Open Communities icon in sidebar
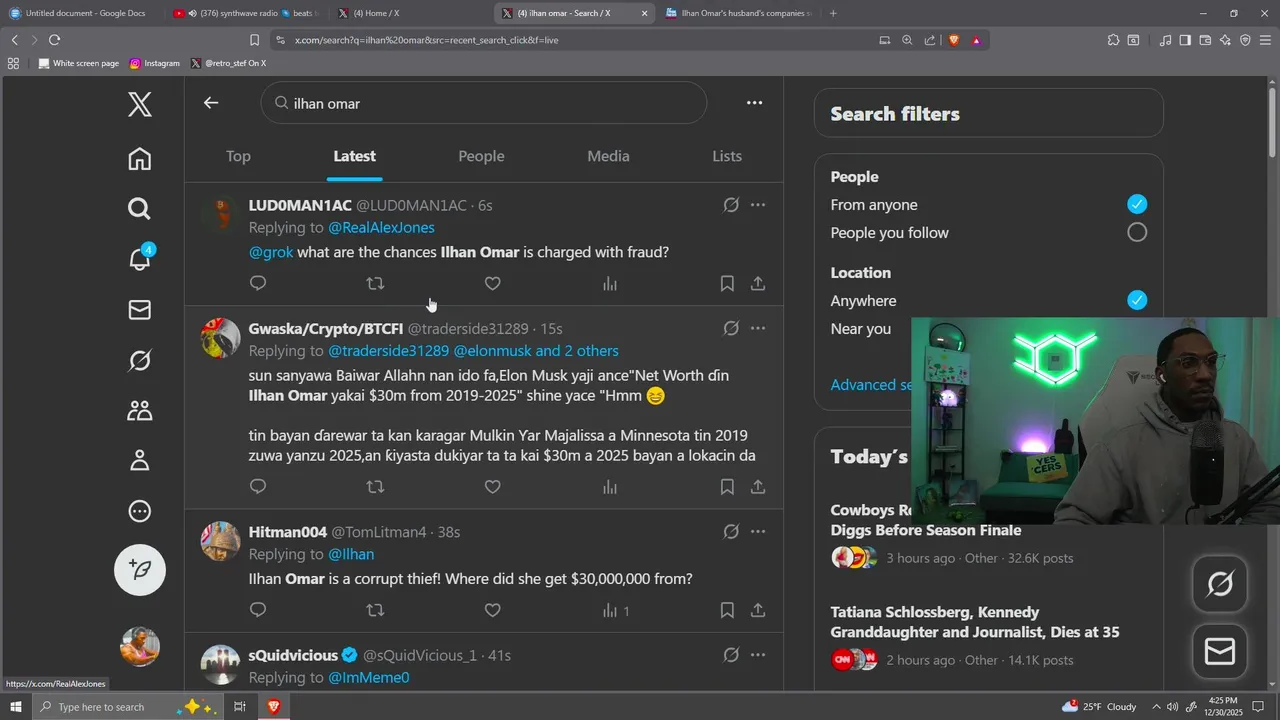The image size is (1280, 720). click(x=140, y=410)
